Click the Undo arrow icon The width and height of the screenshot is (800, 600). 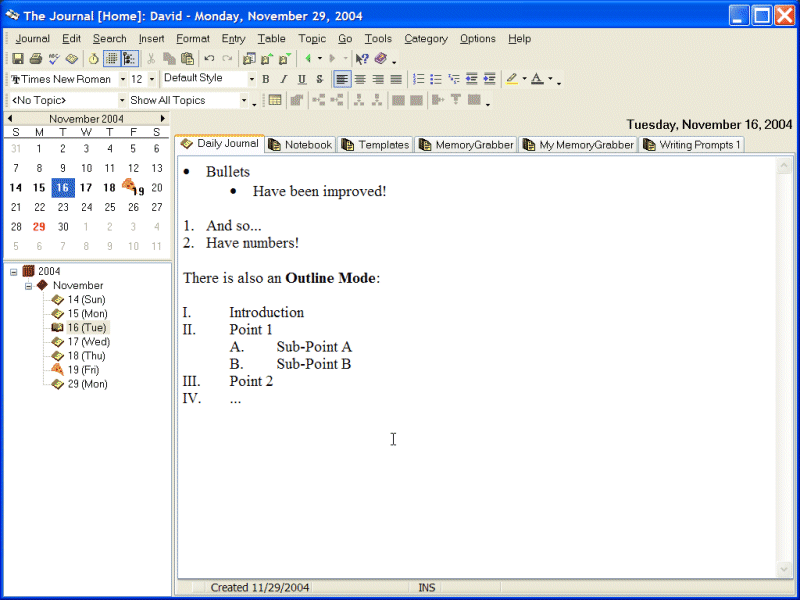(209, 59)
